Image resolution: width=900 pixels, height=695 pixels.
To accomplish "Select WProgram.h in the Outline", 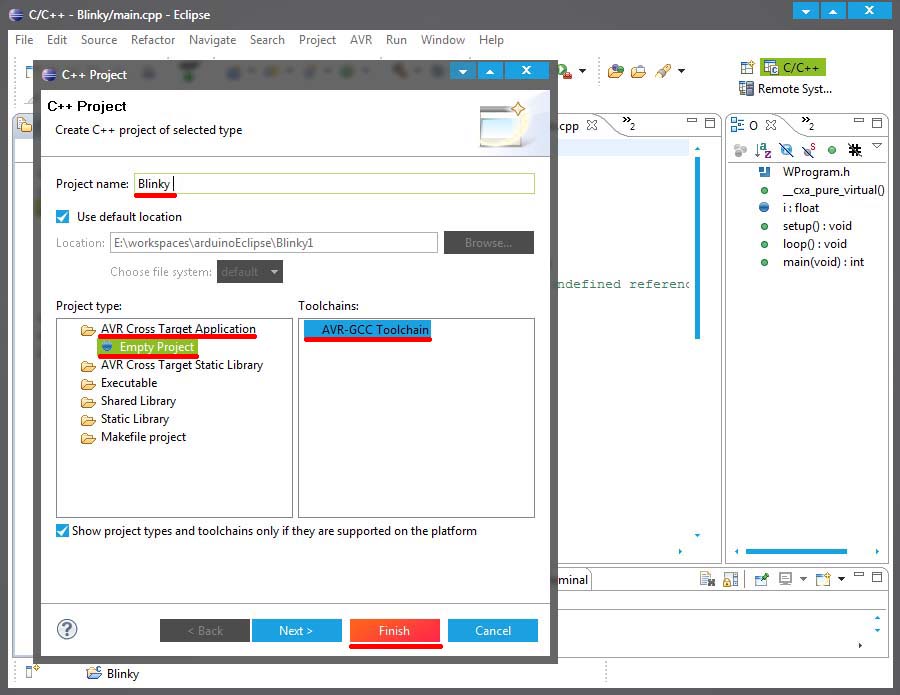I will coord(816,172).
